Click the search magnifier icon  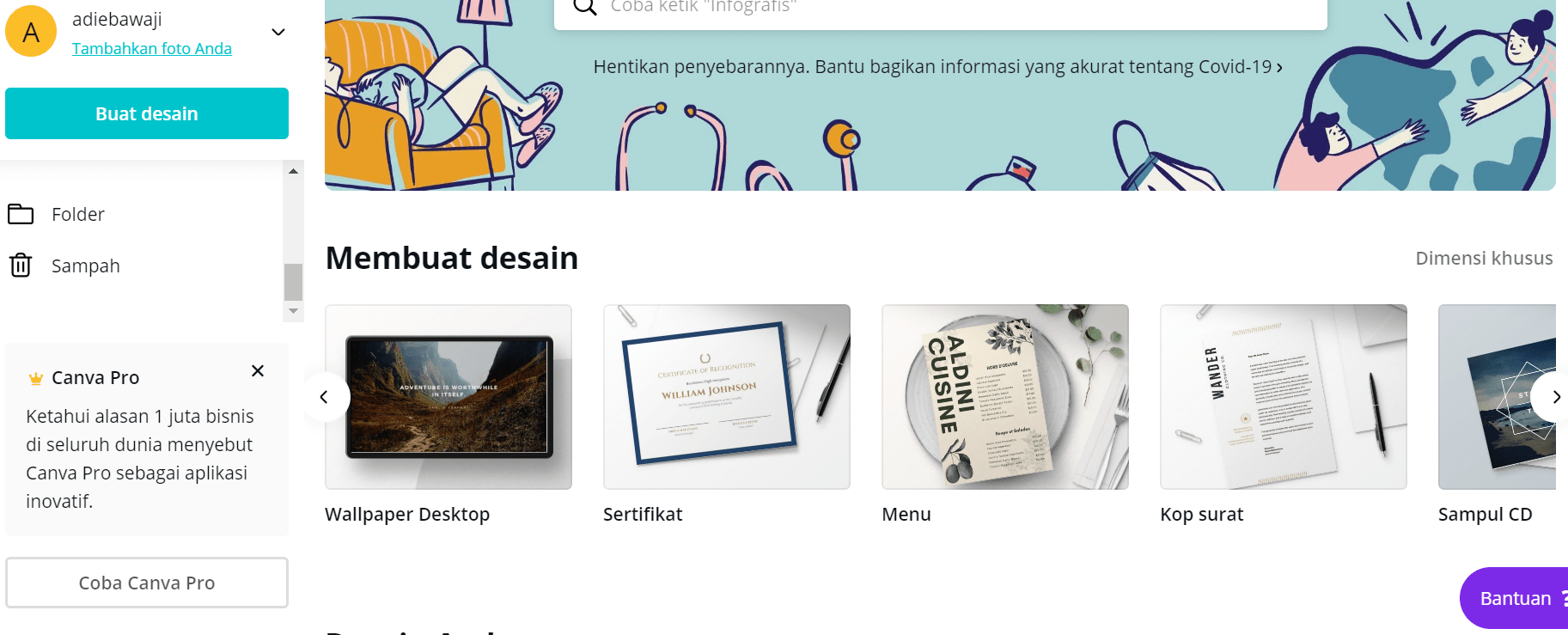pos(585,7)
